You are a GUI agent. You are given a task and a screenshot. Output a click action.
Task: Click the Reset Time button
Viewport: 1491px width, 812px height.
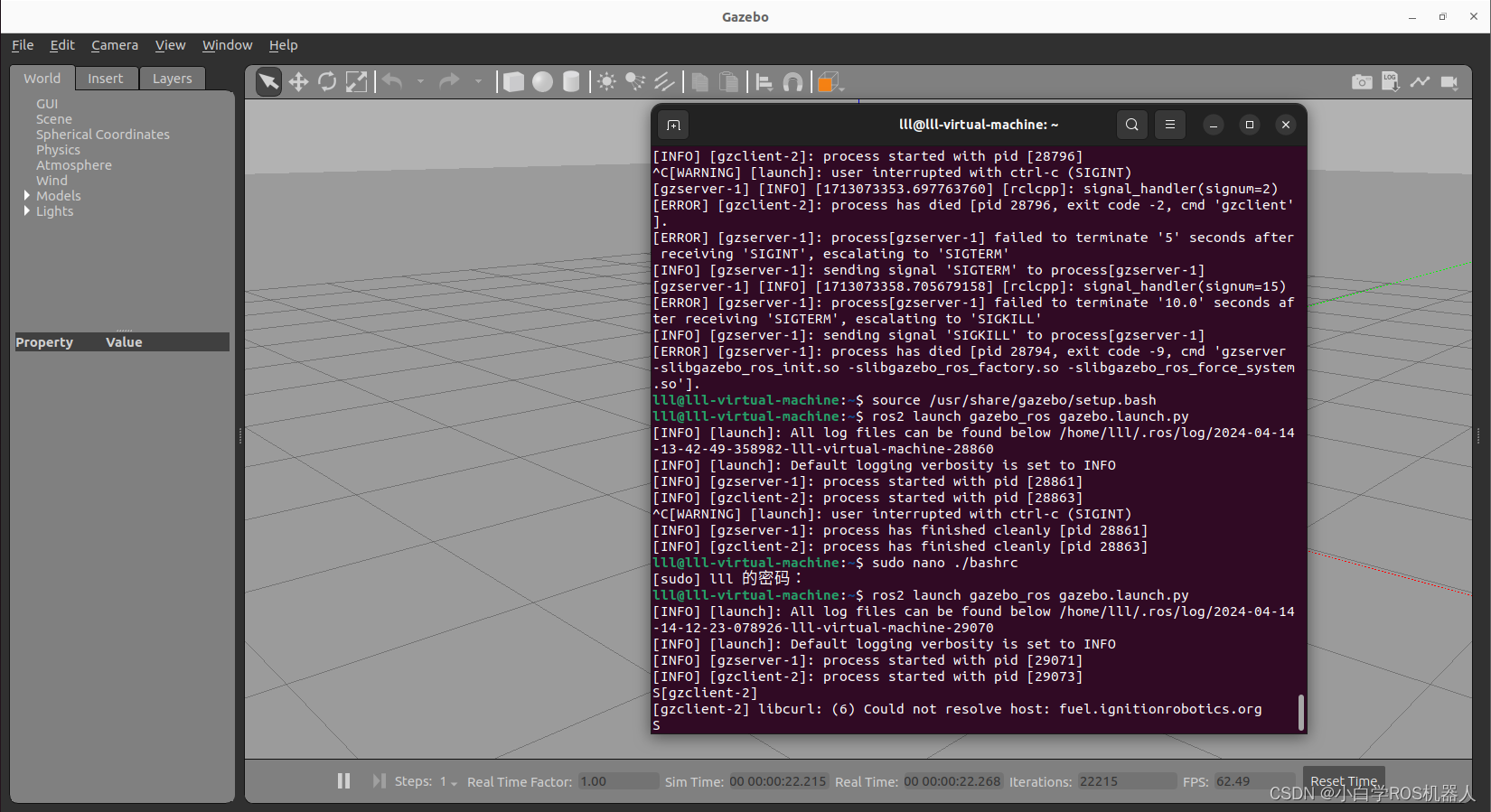coord(1344,781)
